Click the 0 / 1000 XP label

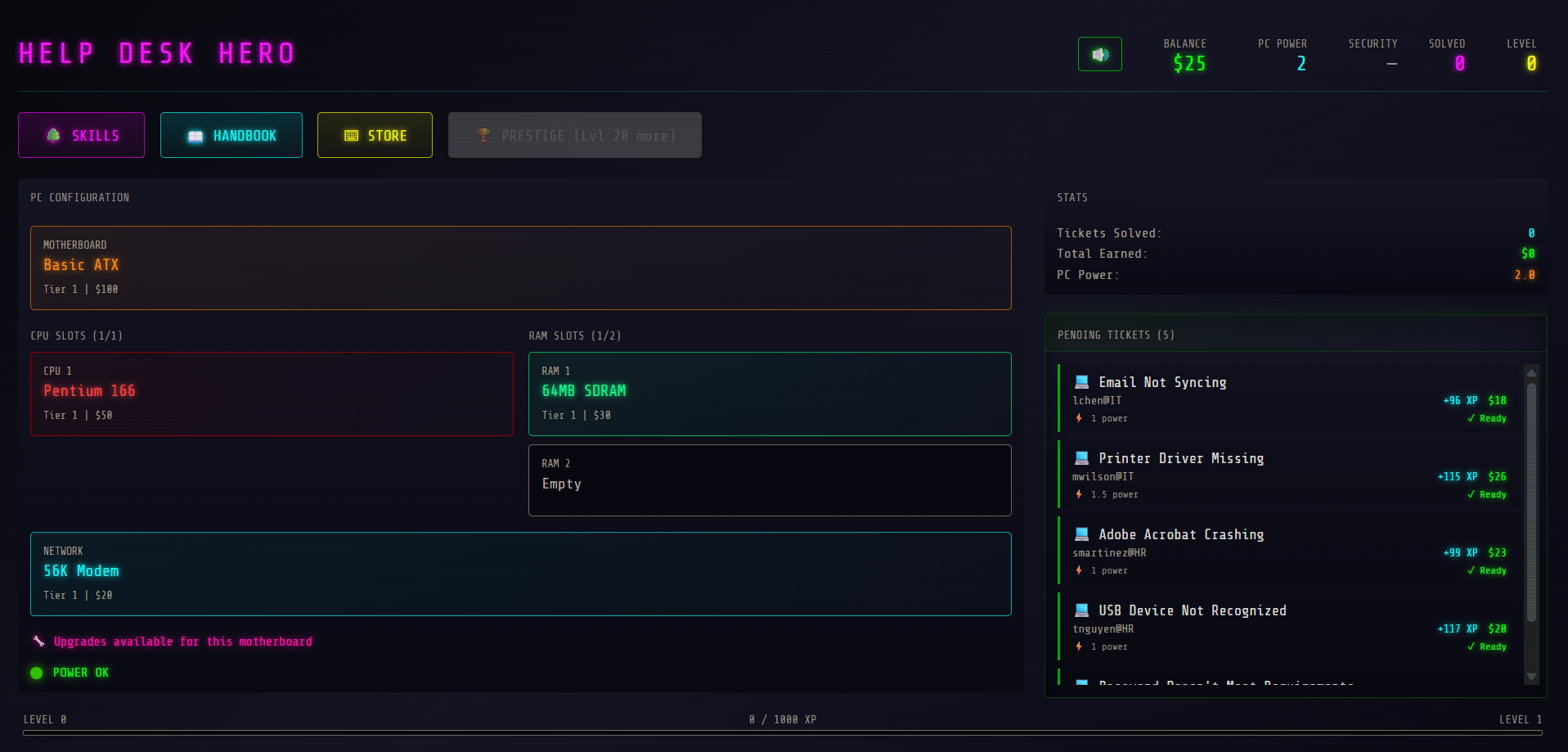[783, 719]
